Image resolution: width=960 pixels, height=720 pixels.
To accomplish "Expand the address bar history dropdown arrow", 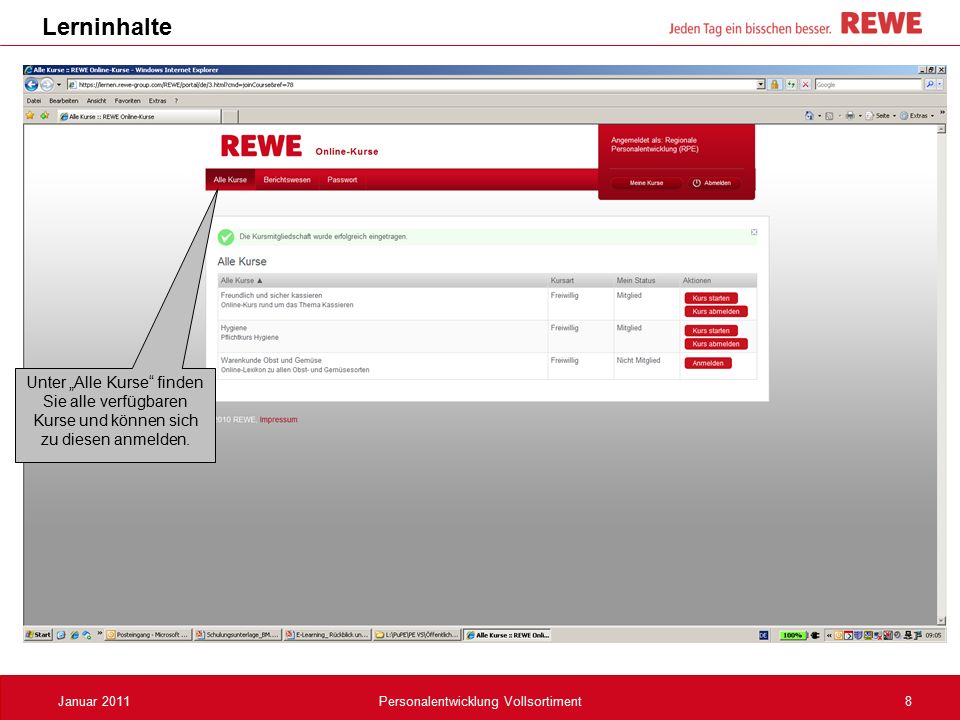I will (x=761, y=84).
